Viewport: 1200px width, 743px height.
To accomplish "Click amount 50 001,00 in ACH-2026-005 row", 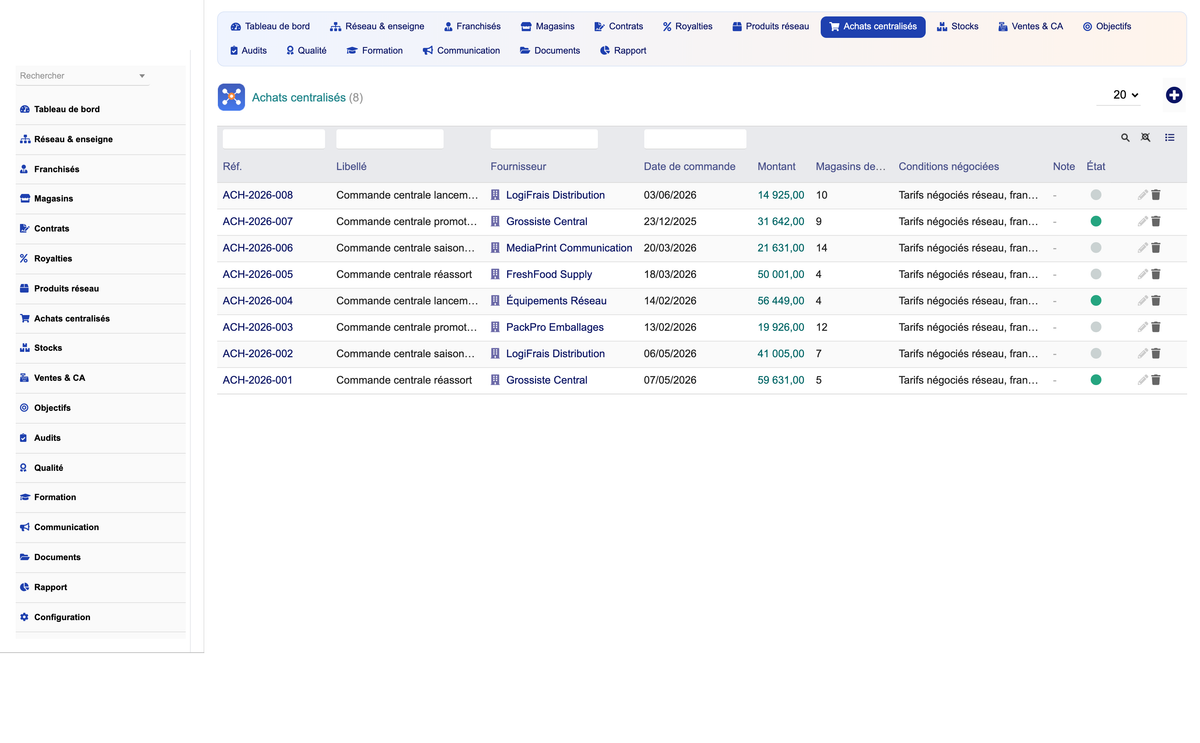I will click(781, 274).
